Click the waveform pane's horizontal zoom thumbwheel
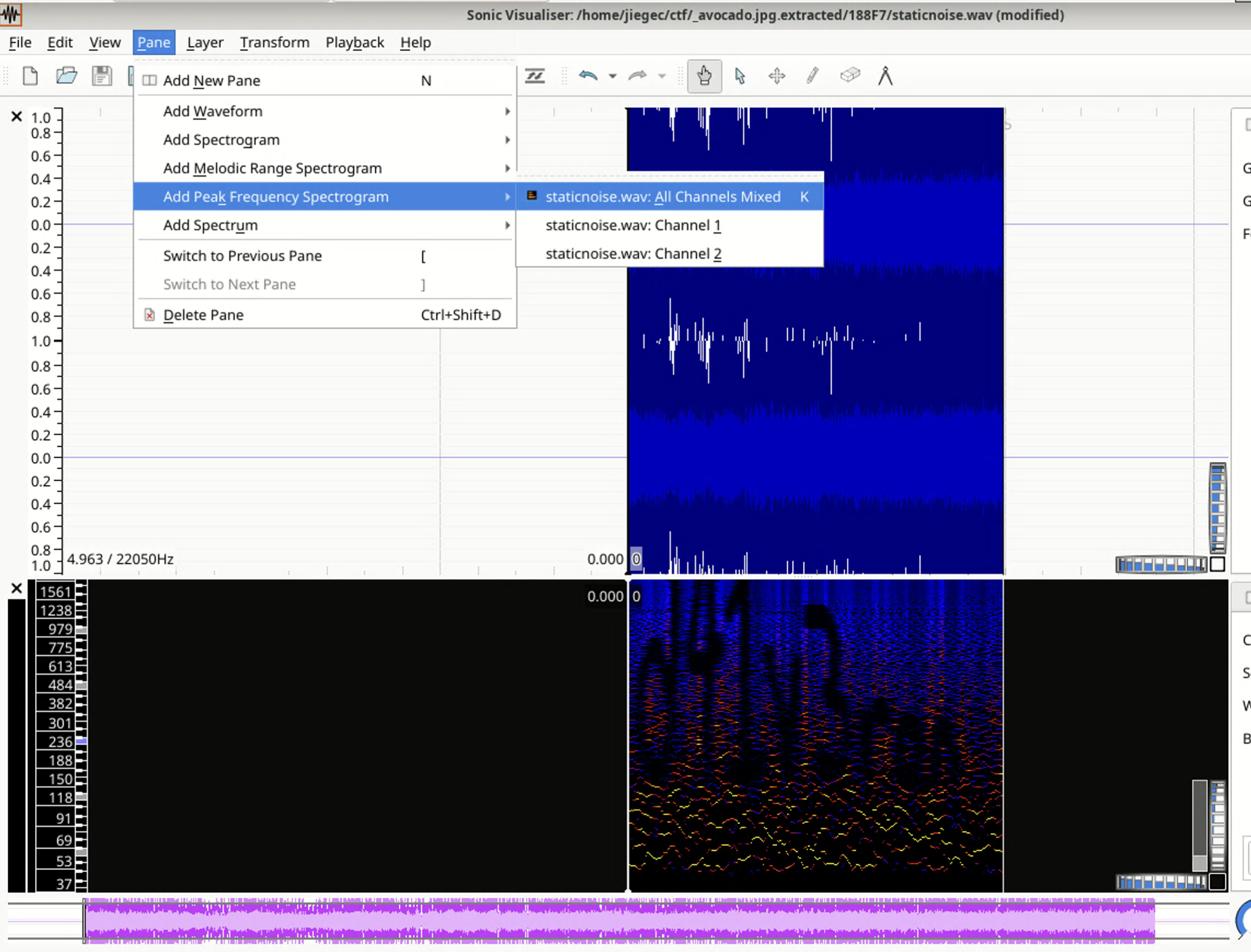 click(x=1161, y=565)
